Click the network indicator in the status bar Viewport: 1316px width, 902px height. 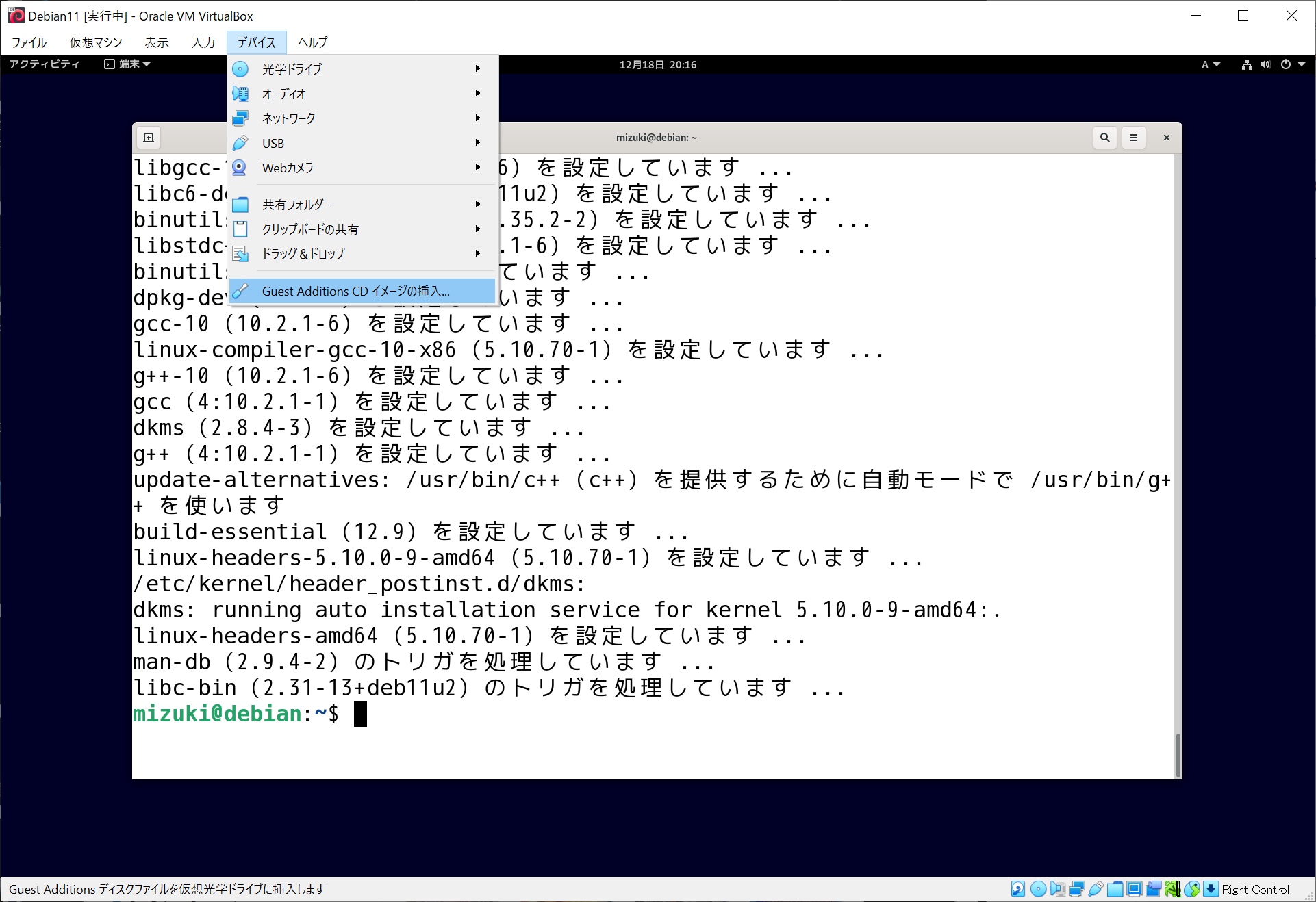pyautogui.click(x=1076, y=889)
